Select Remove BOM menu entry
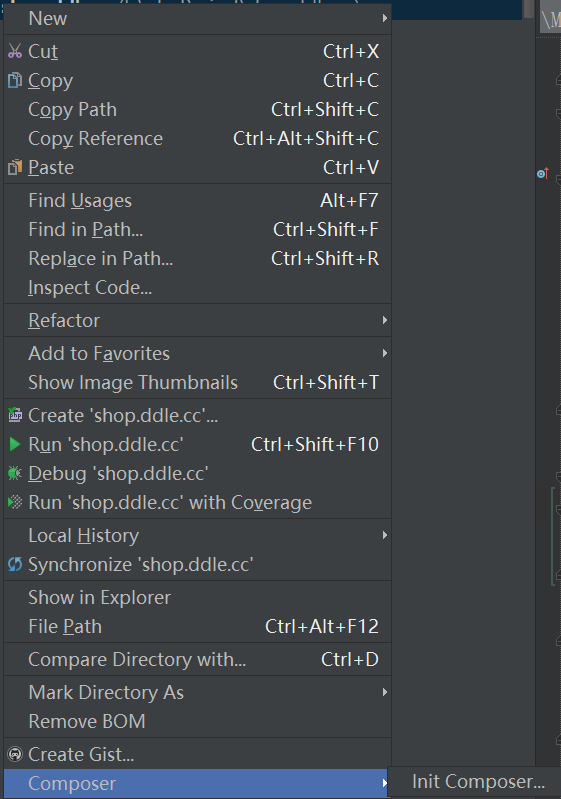Screen dimensions: 561x799 point(198,721)
